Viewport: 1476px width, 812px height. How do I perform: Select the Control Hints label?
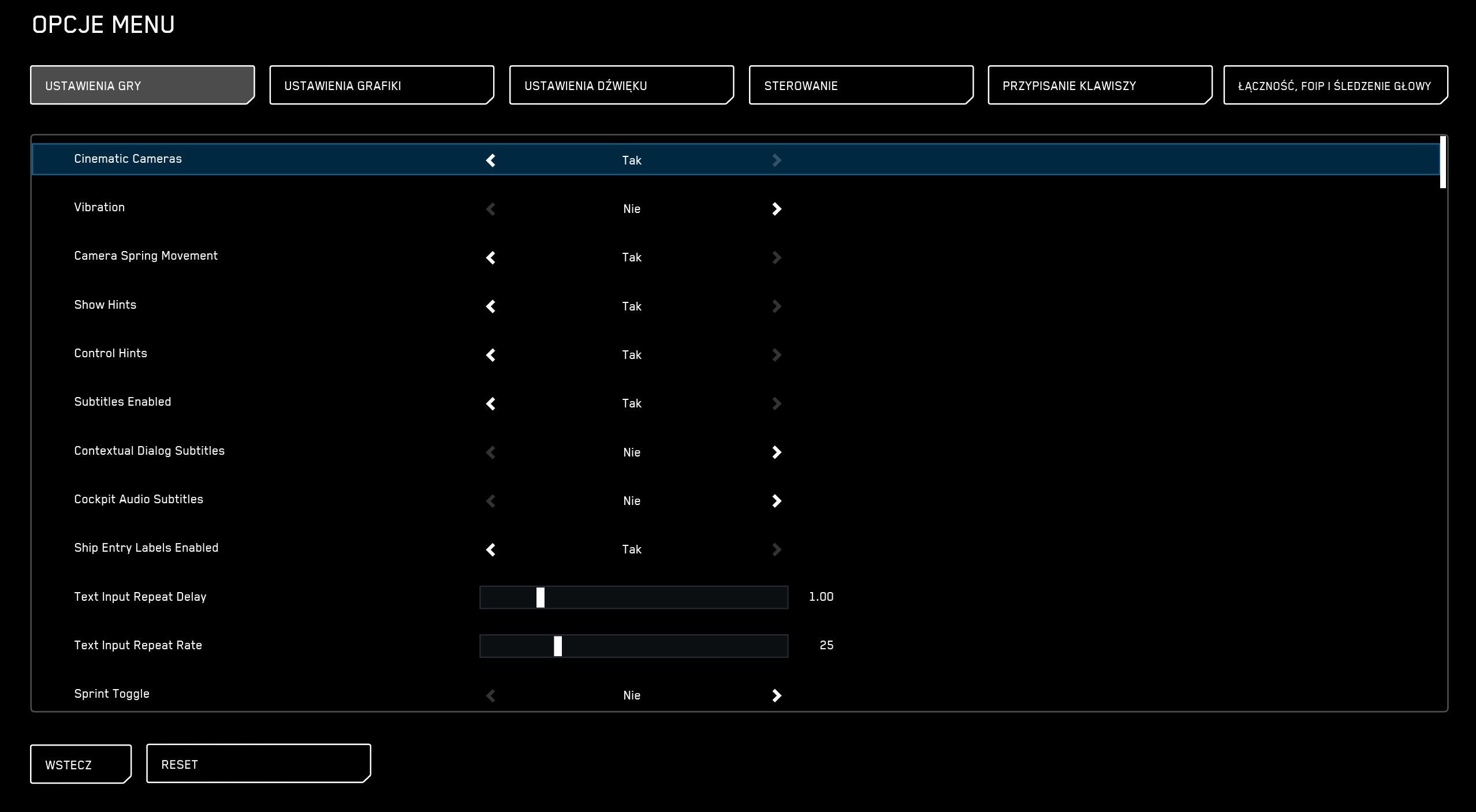(111, 353)
